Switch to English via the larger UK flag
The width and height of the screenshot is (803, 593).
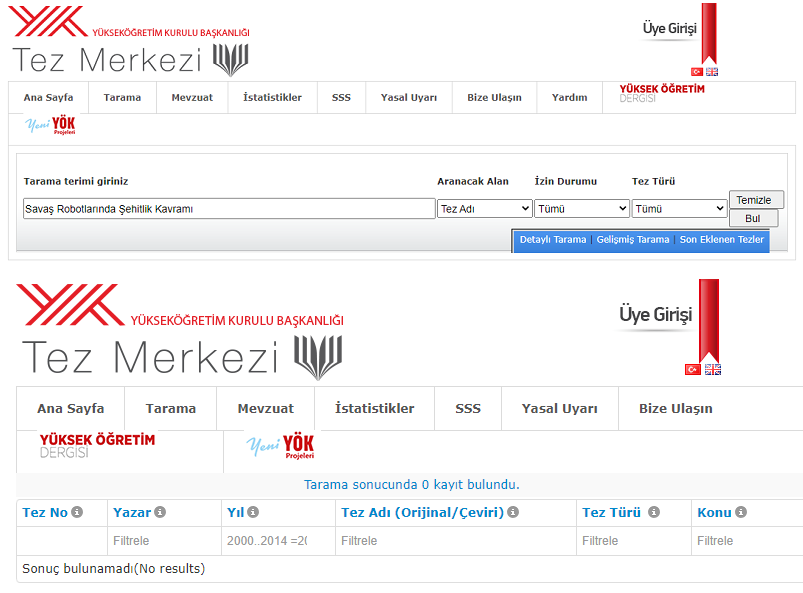(712, 369)
